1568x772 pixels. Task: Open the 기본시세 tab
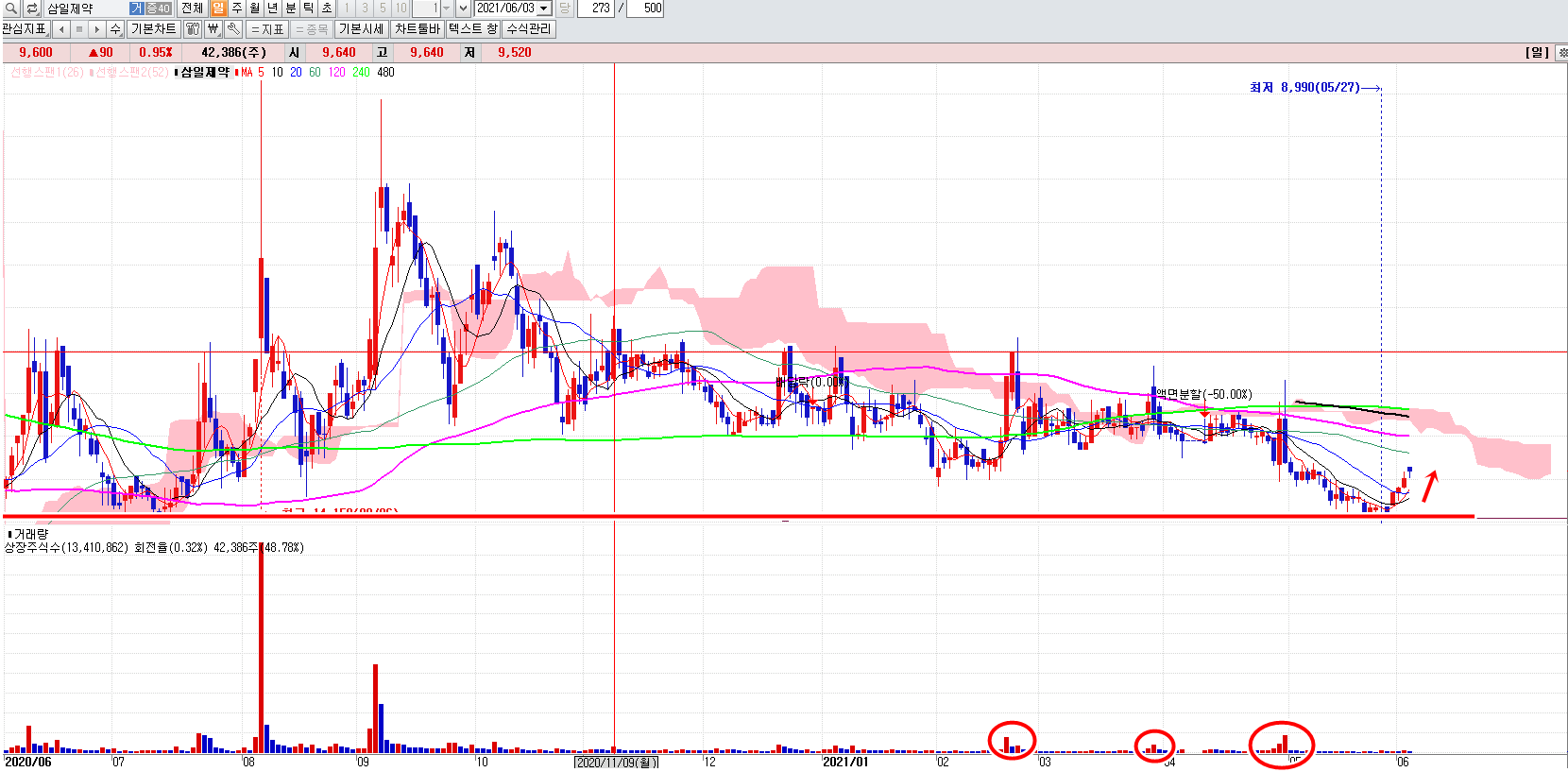(362, 29)
